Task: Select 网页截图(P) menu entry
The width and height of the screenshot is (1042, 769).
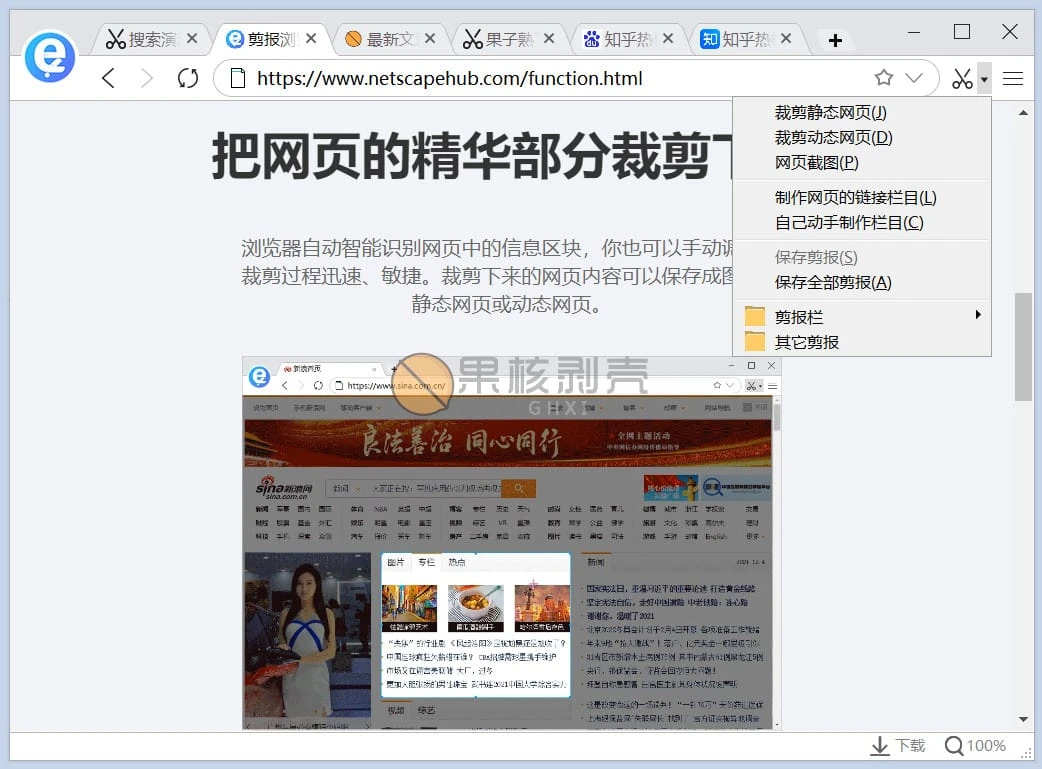Action: click(x=861, y=163)
